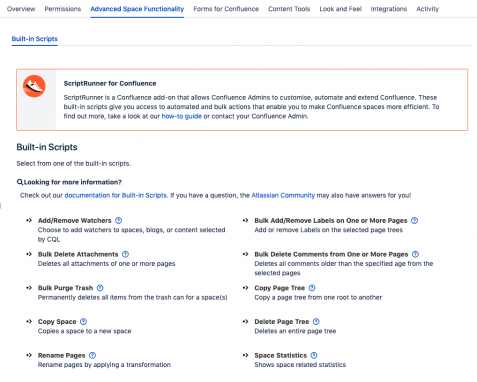Open help icon next to Rename Pages
Screen dimensions: 477x382
pyautogui.click(x=93, y=355)
